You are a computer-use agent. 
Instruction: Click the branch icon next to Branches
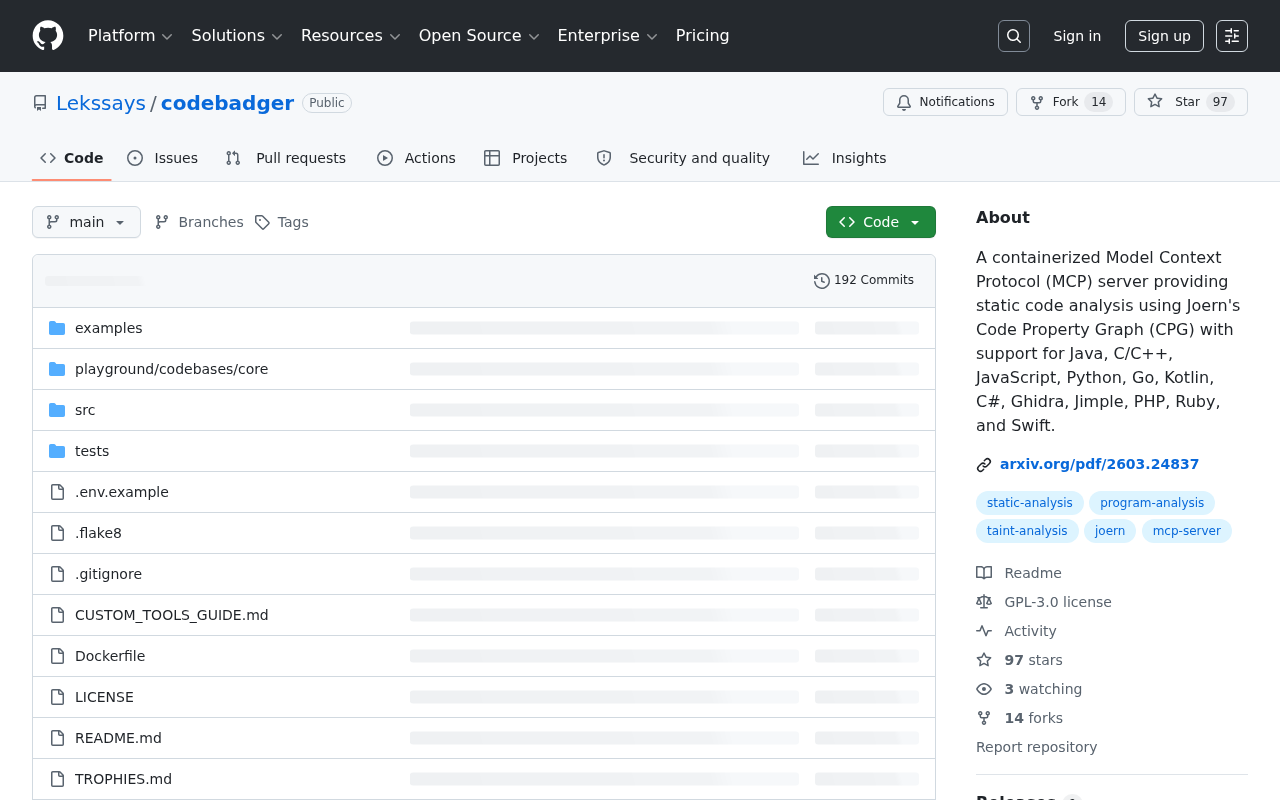point(162,222)
